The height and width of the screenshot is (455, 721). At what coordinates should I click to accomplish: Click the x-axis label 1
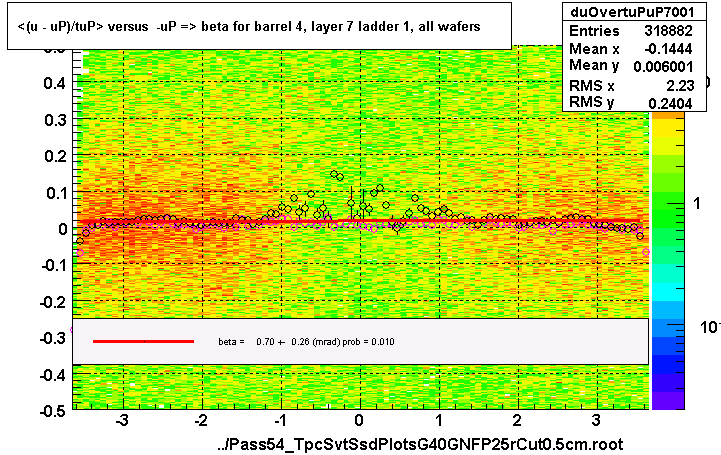tap(439, 420)
